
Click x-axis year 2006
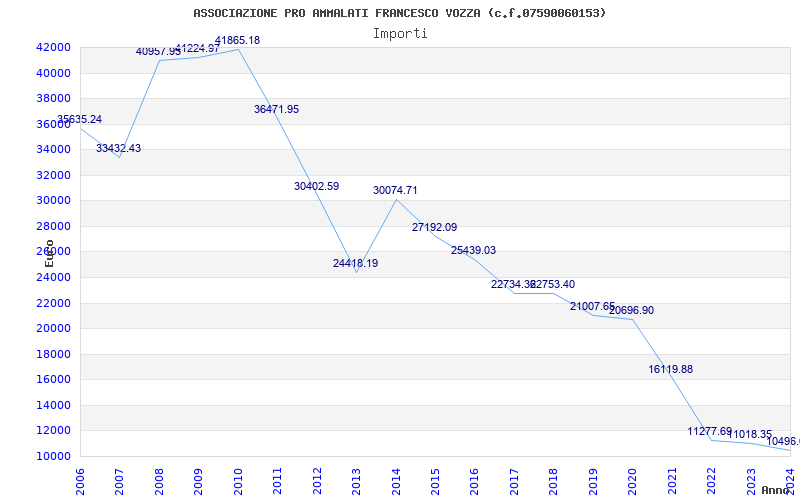pos(80,482)
